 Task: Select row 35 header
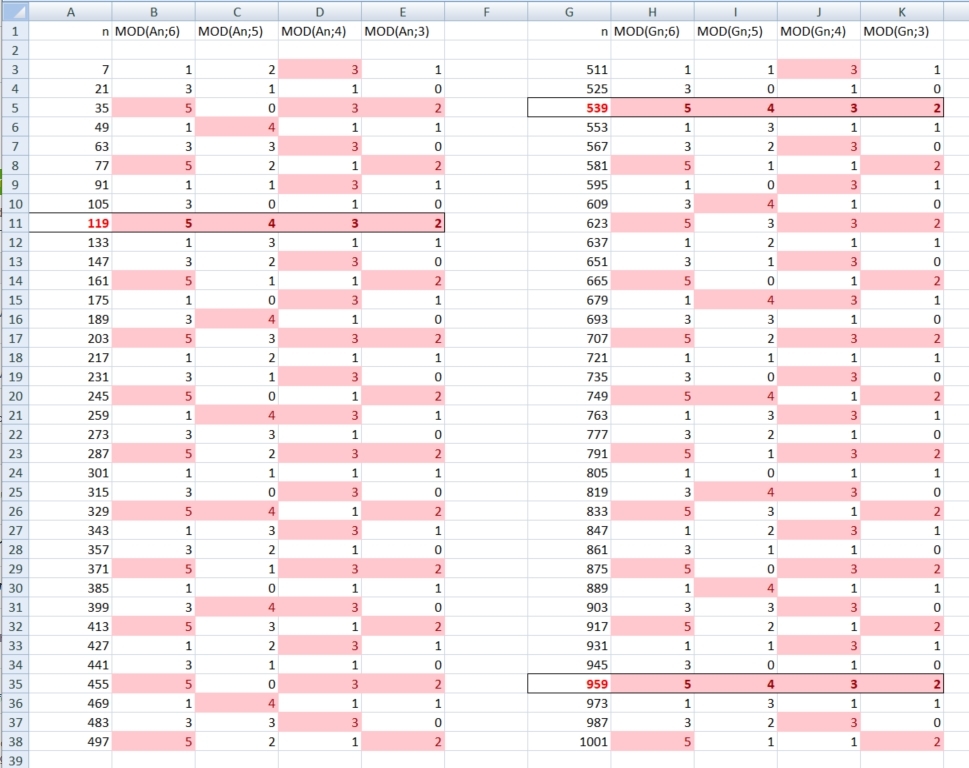(x=15, y=684)
